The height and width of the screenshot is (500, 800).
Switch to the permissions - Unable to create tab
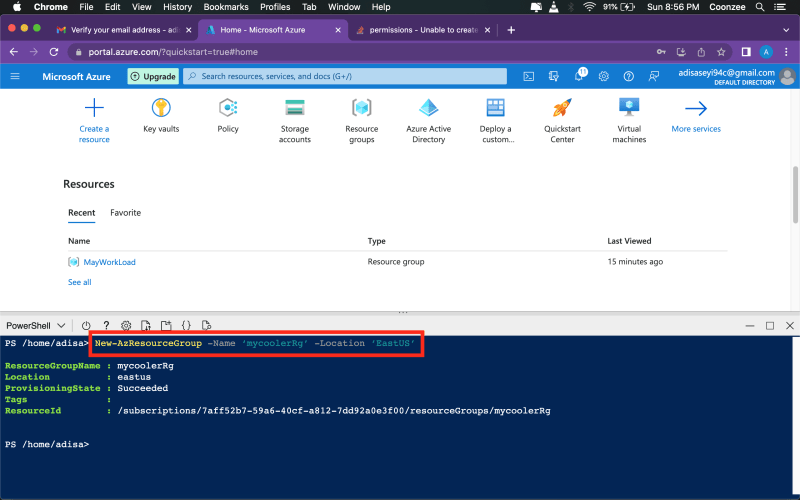coord(422,30)
